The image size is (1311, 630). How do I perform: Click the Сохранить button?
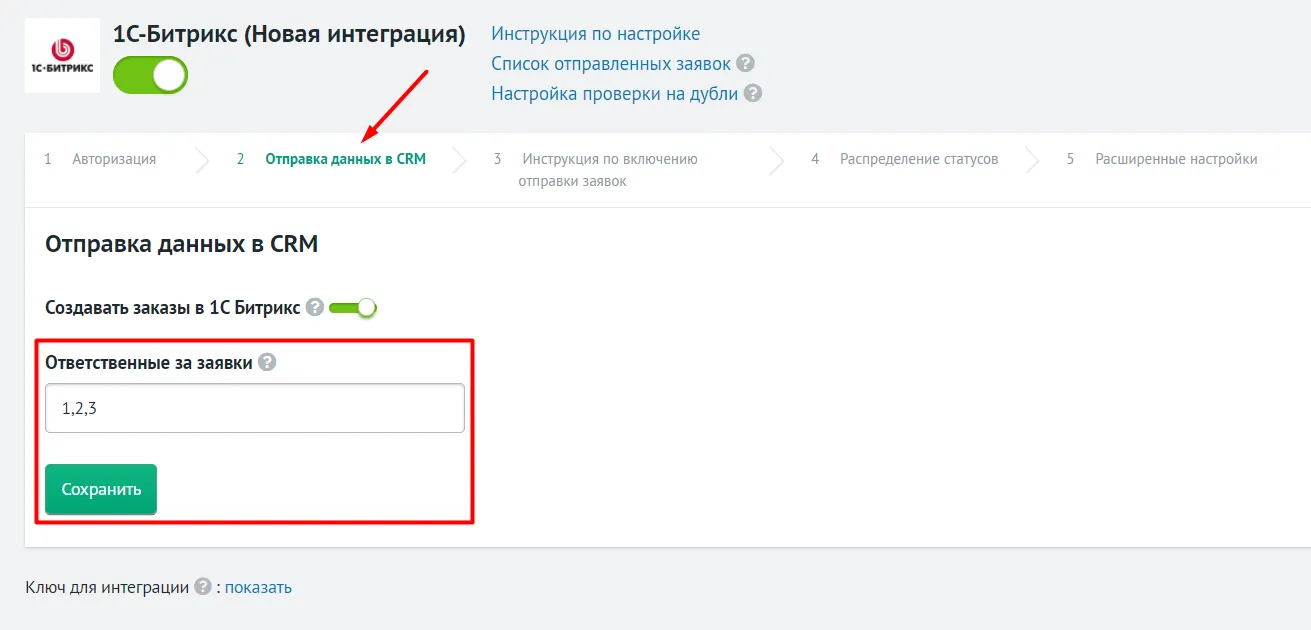(101, 489)
